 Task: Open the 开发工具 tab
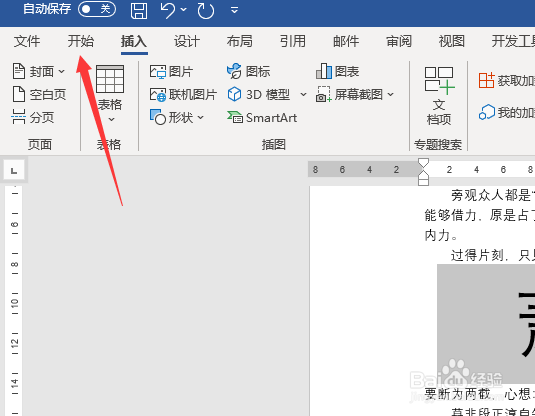pos(513,41)
